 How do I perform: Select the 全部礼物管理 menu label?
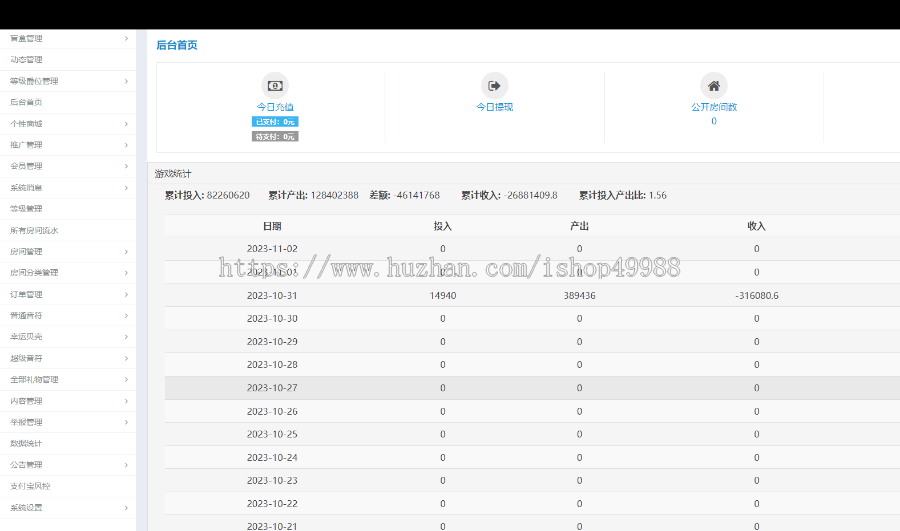pos(34,379)
